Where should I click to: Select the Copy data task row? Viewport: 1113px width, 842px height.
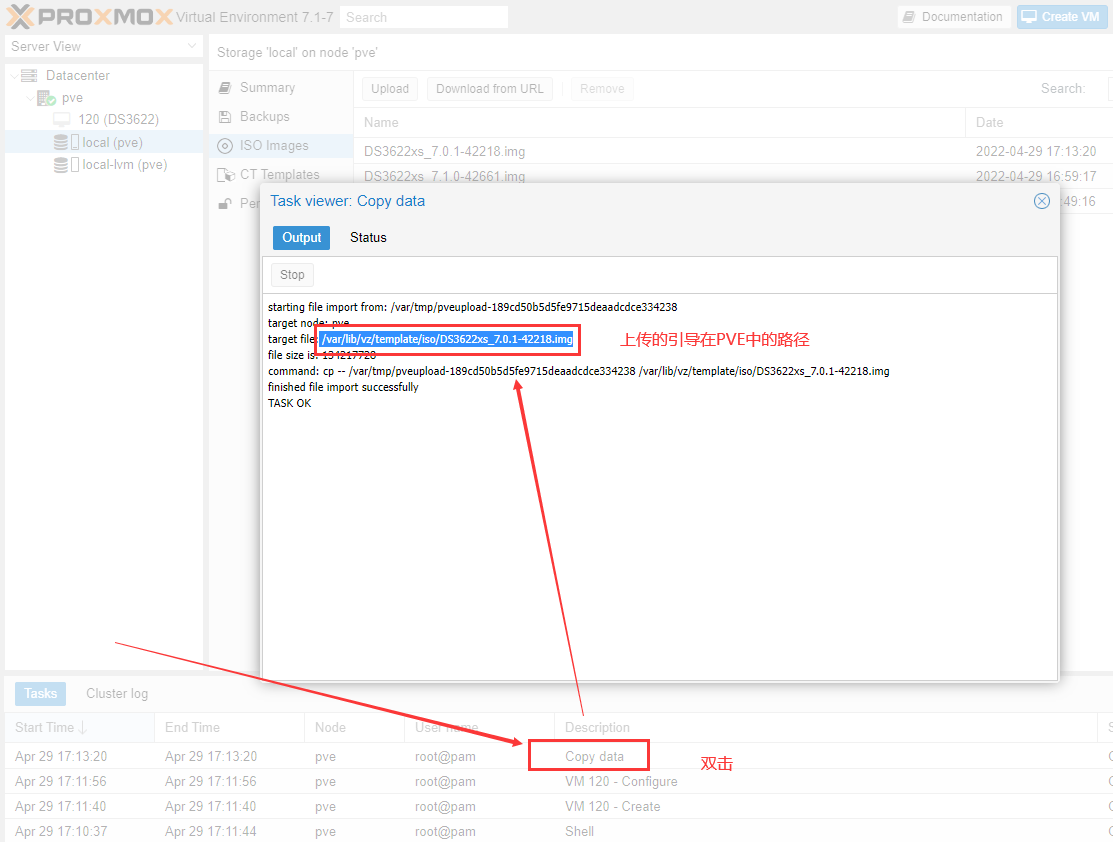coord(559,757)
